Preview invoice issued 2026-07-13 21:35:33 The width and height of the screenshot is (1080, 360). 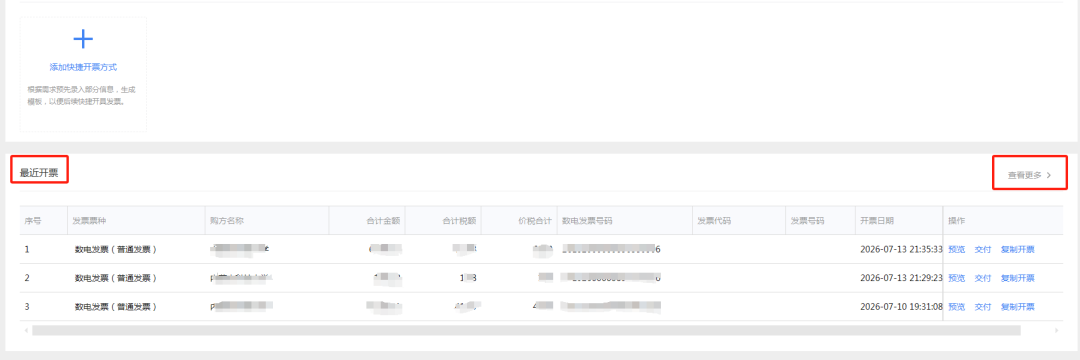pos(957,250)
